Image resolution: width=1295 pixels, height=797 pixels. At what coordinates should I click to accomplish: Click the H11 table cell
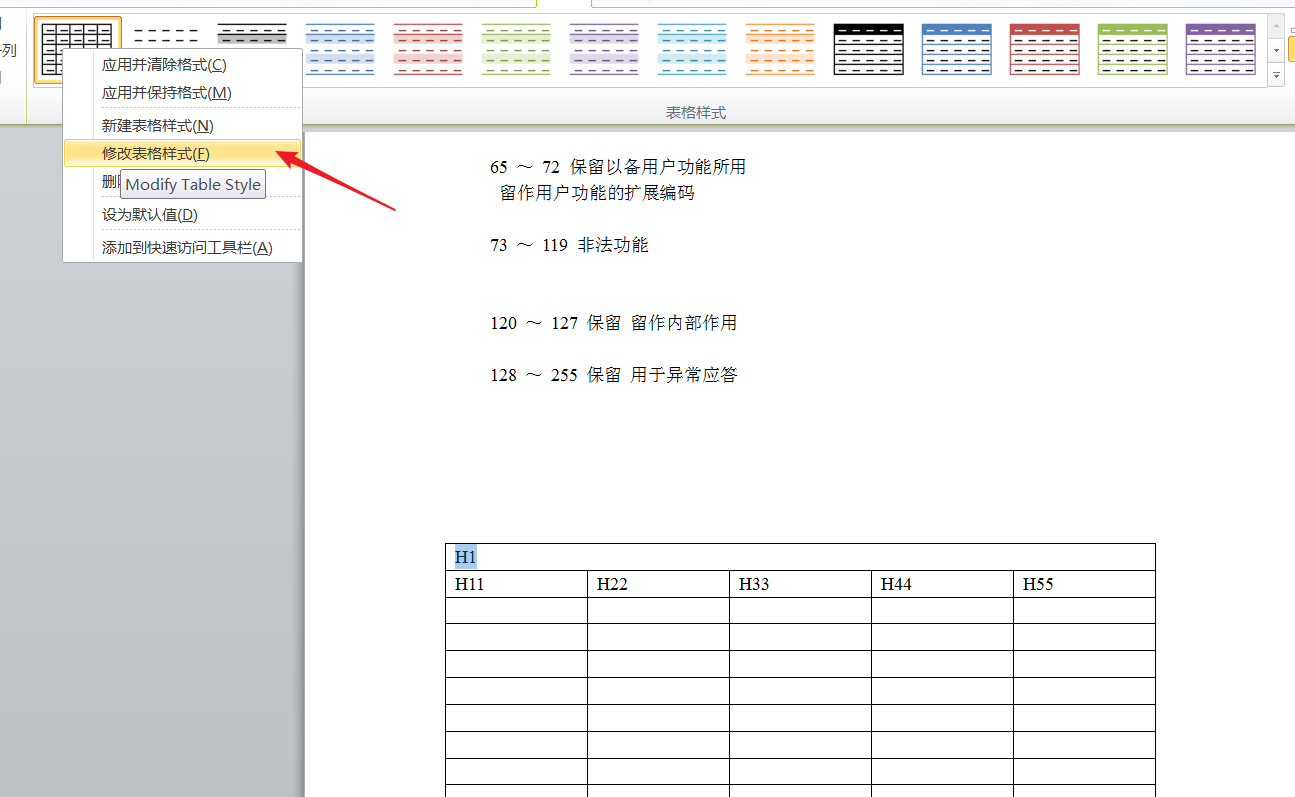pos(516,584)
